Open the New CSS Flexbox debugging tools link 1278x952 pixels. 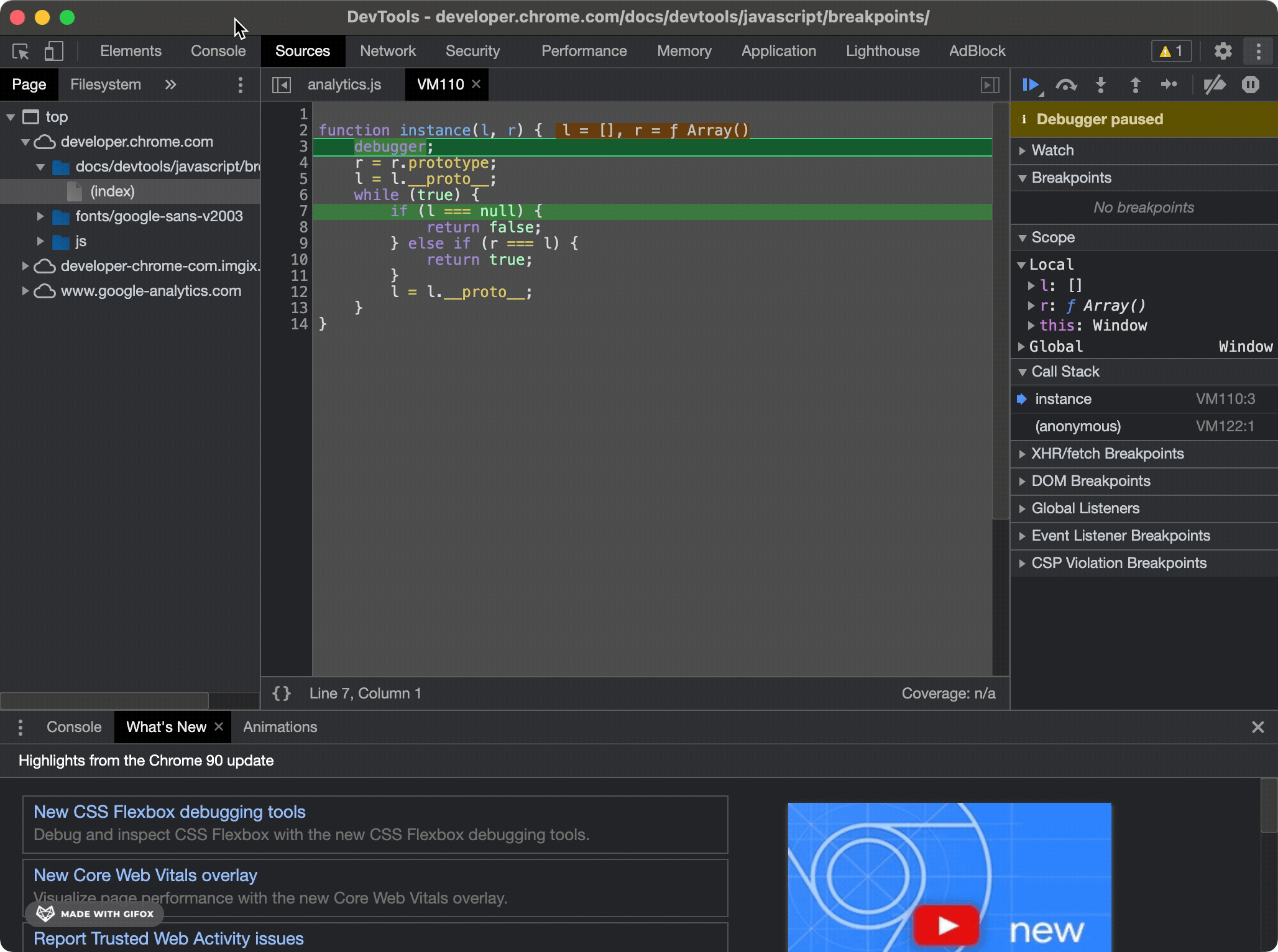[x=169, y=812]
